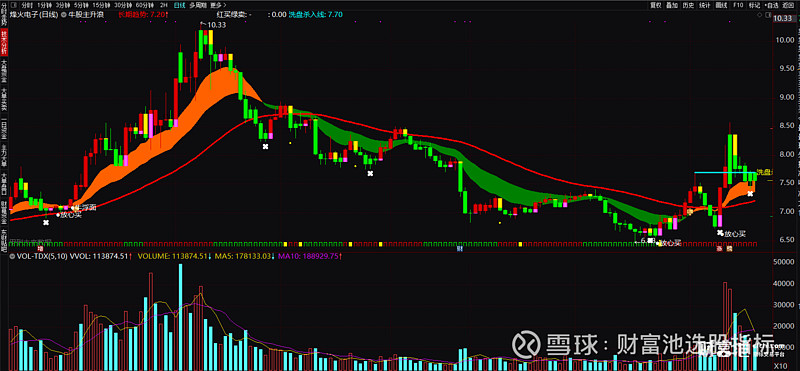Click the small panel icon left of 分时
800x371 pixels.
click(14, 6)
